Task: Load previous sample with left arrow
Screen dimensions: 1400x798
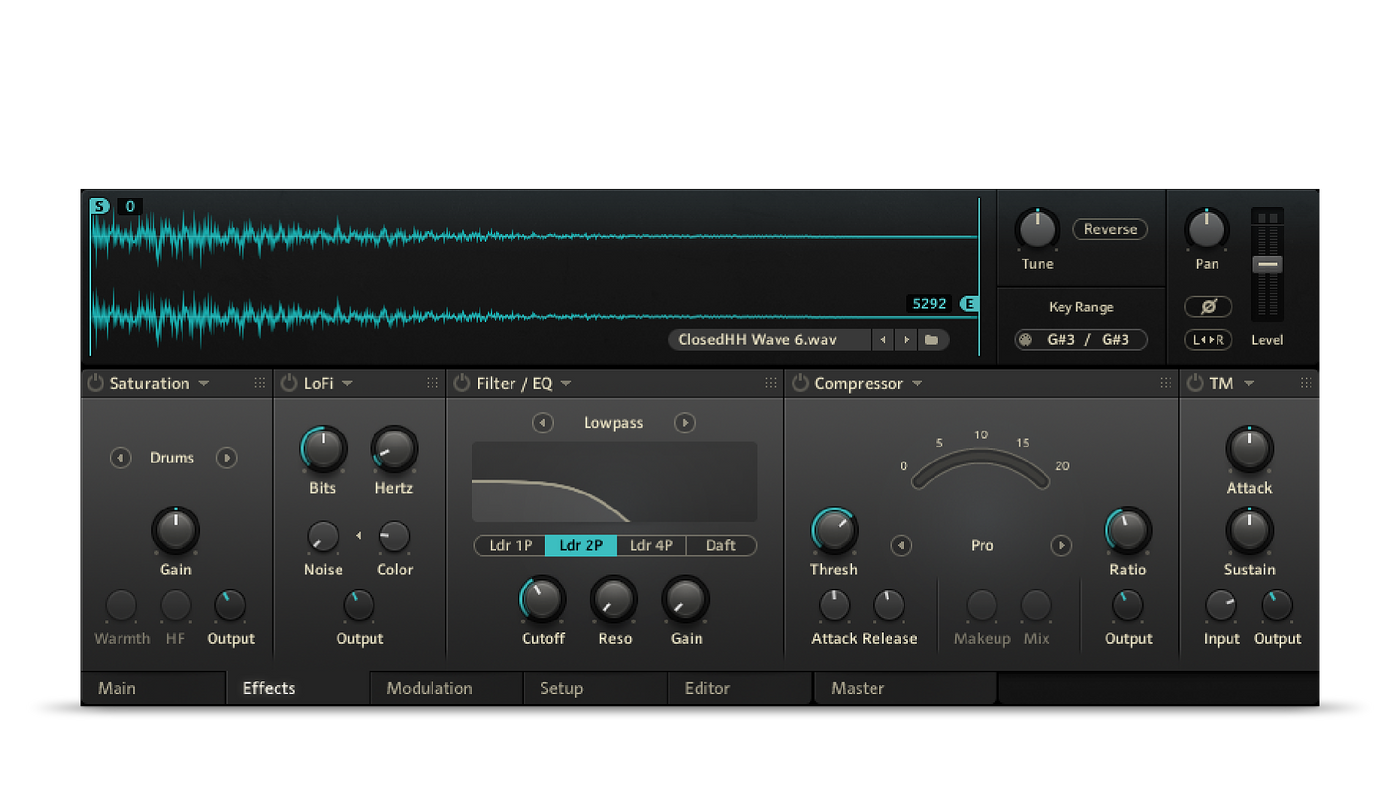Action: tap(882, 340)
